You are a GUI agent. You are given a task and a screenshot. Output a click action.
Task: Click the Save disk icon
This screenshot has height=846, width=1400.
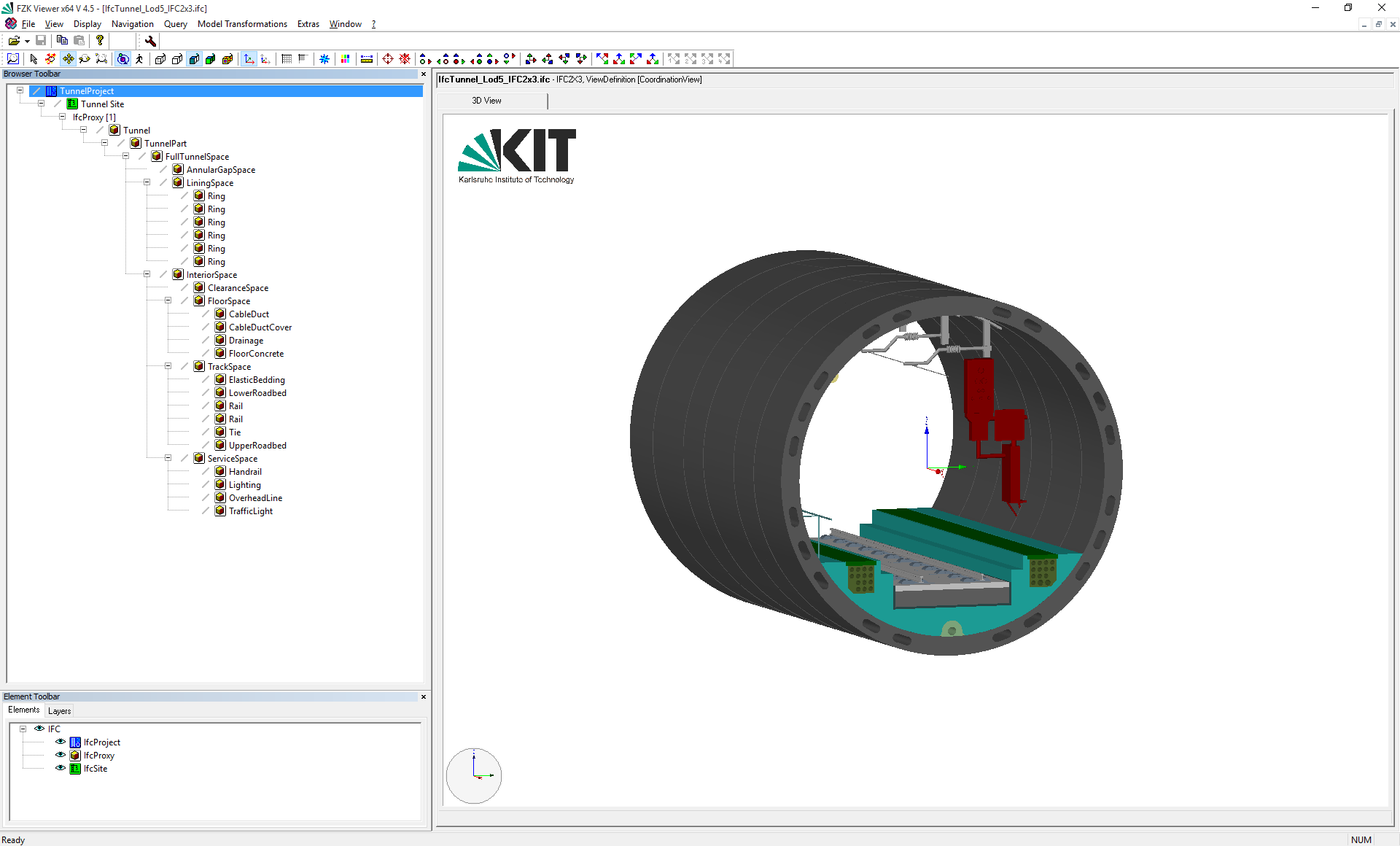click(x=41, y=41)
